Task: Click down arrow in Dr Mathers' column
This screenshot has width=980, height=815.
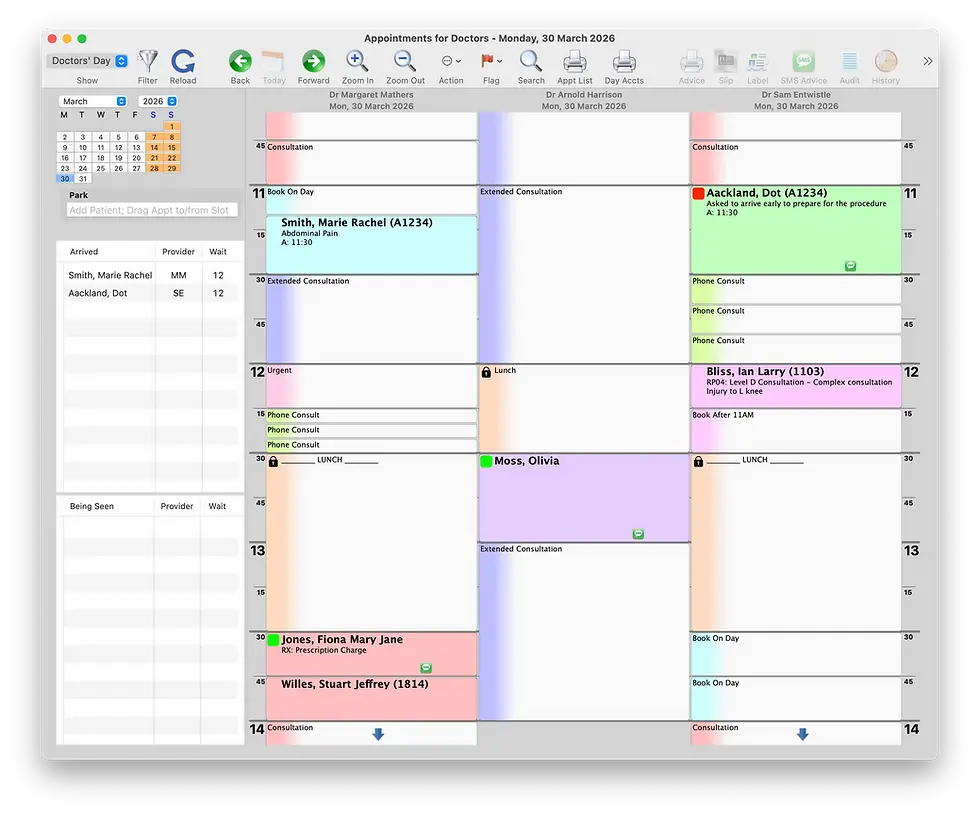Action: (378, 734)
